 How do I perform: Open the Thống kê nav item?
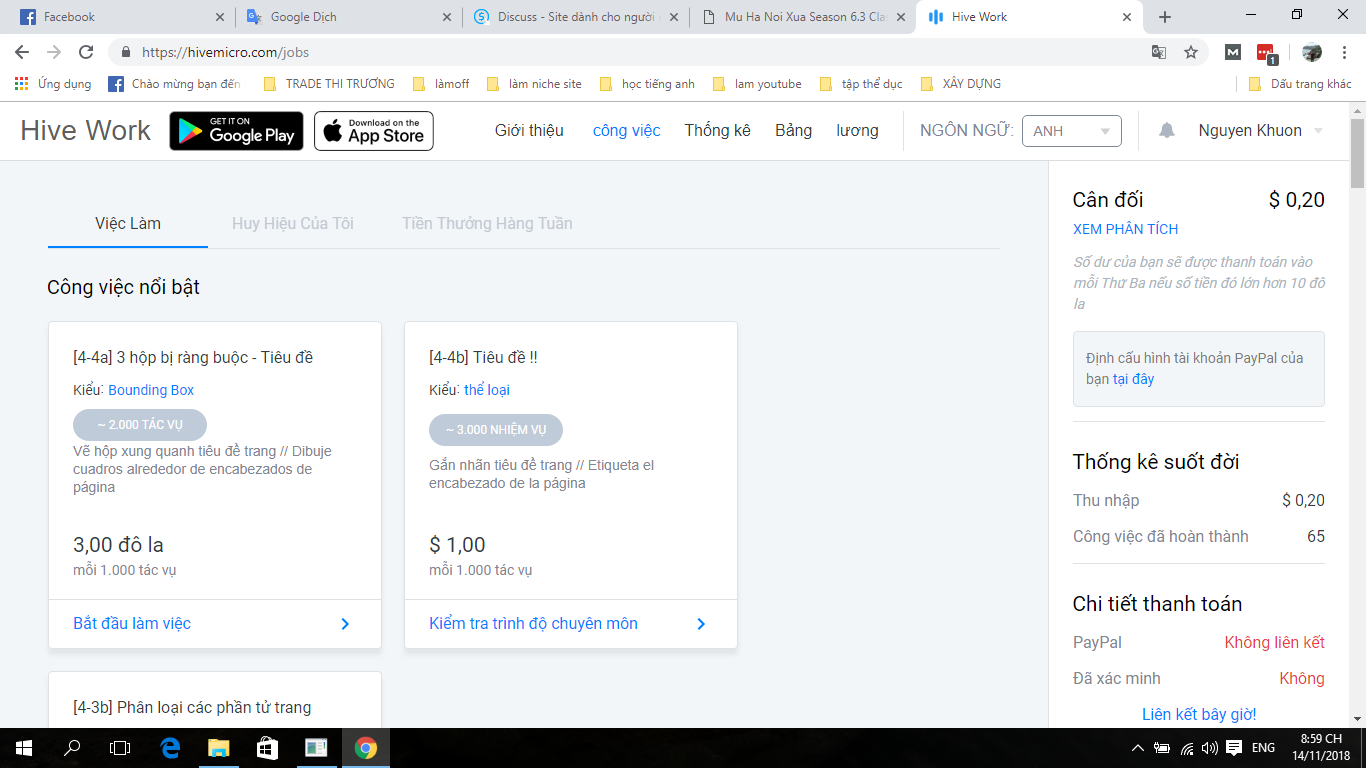717,131
